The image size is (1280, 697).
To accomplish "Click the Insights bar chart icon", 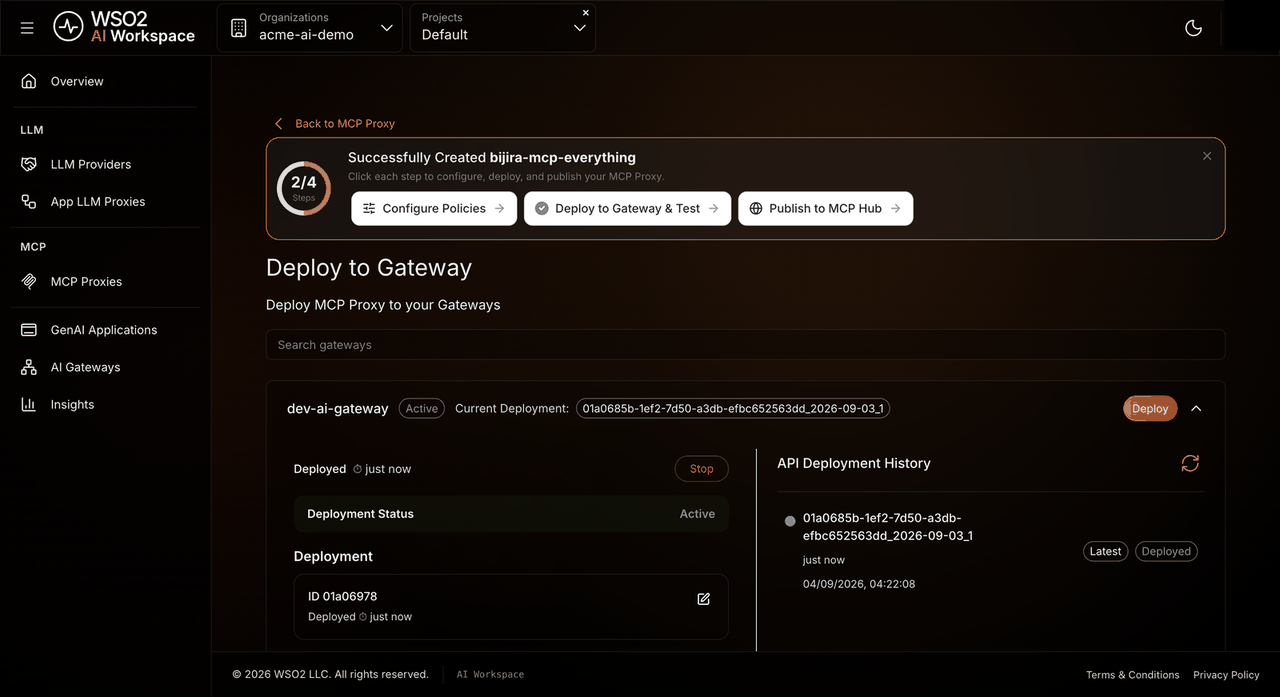I will tap(29, 404).
